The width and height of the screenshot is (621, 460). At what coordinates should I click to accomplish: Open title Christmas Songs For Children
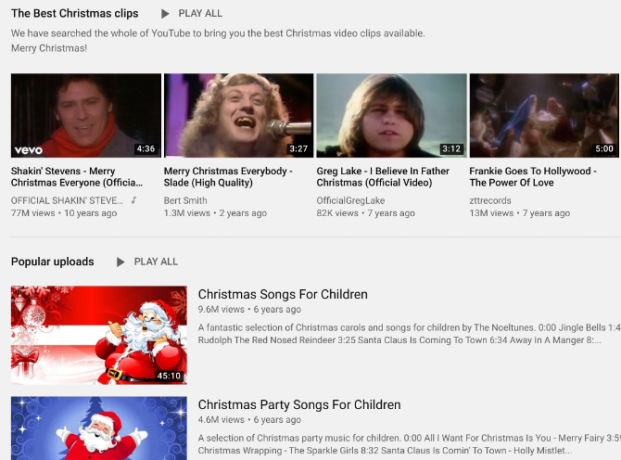(x=283, y=294)
